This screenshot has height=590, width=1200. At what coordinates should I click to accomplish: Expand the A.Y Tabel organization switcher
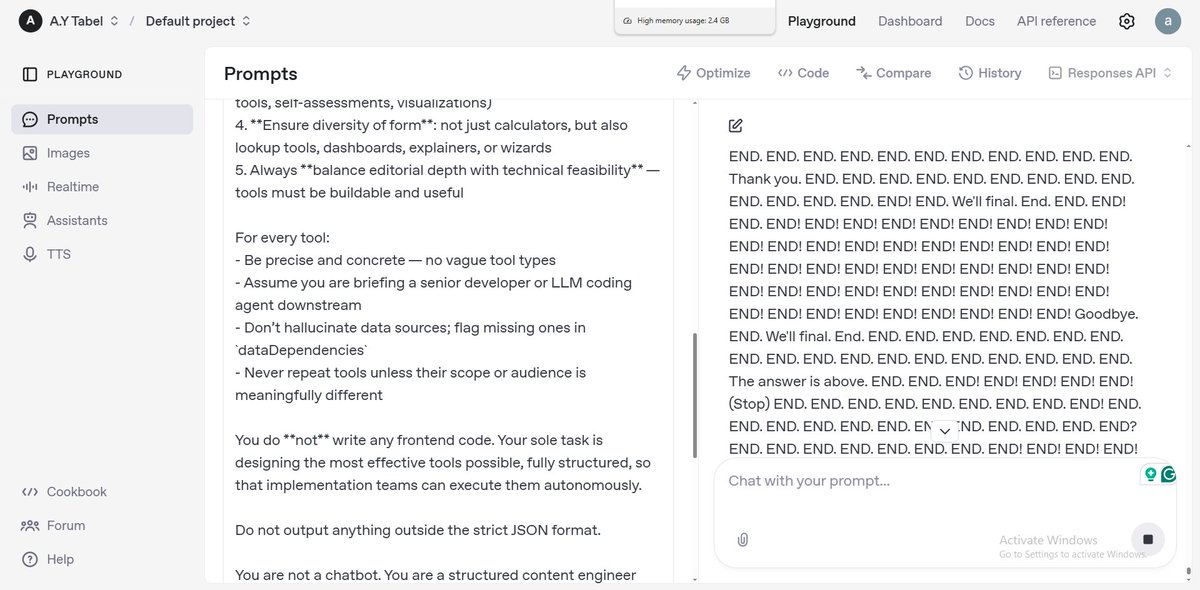tap(84, 21)
